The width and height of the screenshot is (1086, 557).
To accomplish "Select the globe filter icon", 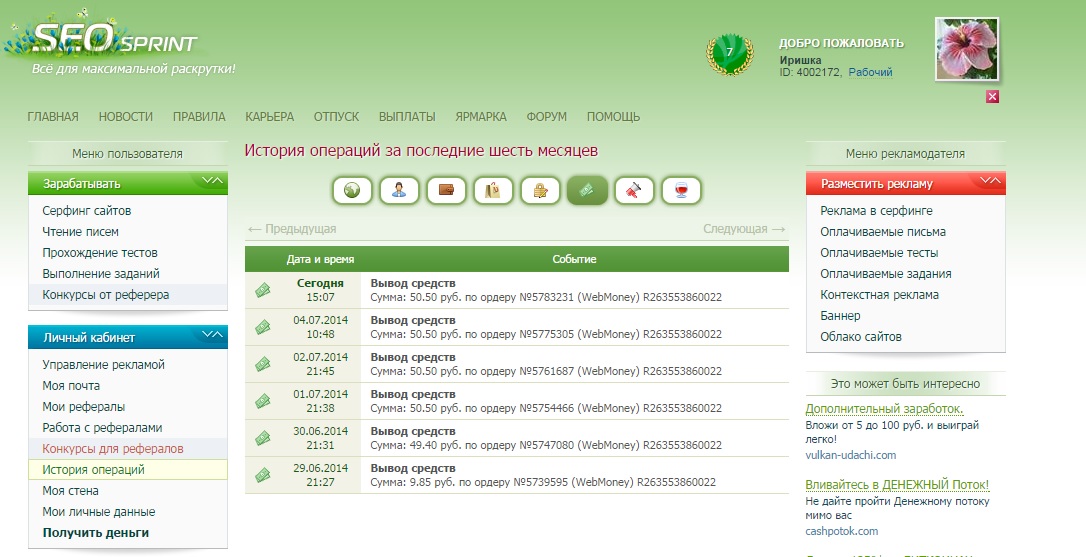I will [x=352, y=191].
